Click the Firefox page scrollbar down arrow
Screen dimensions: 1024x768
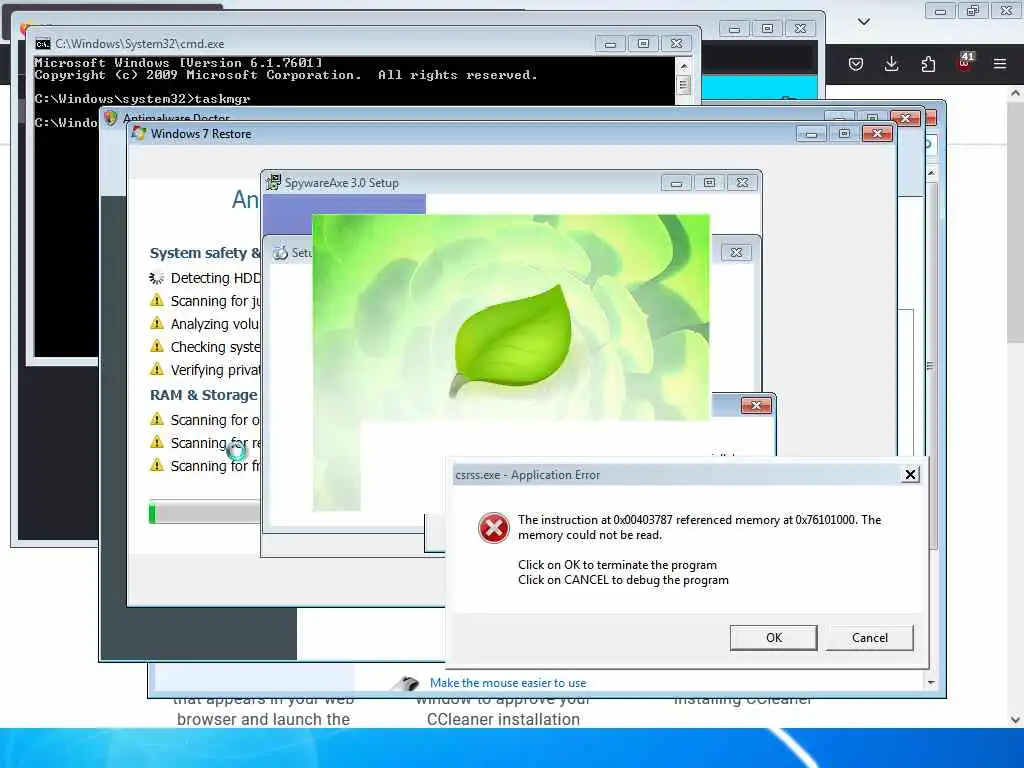[1016, 720]
